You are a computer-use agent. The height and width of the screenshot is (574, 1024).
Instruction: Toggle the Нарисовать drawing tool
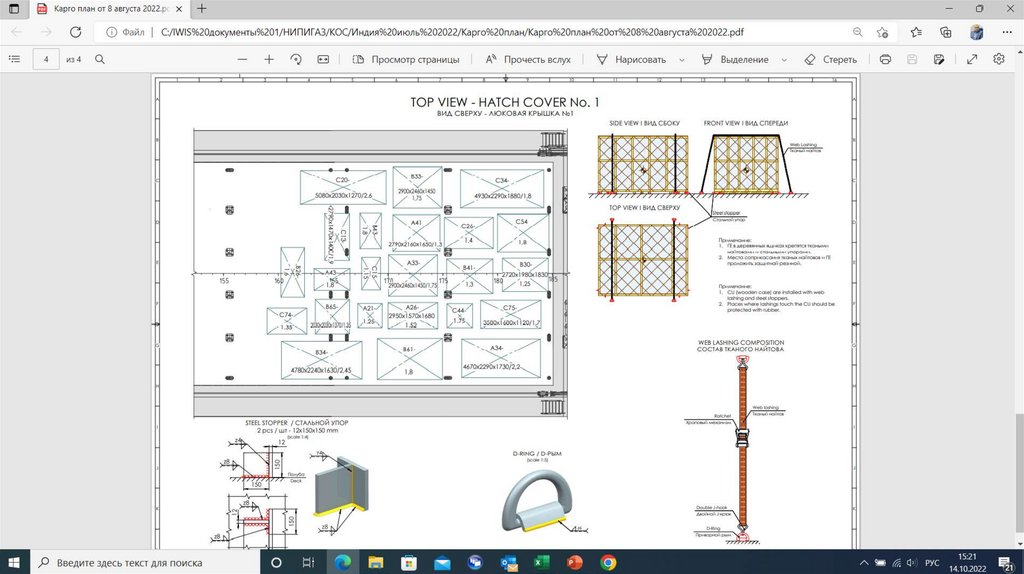click(631, 59)
